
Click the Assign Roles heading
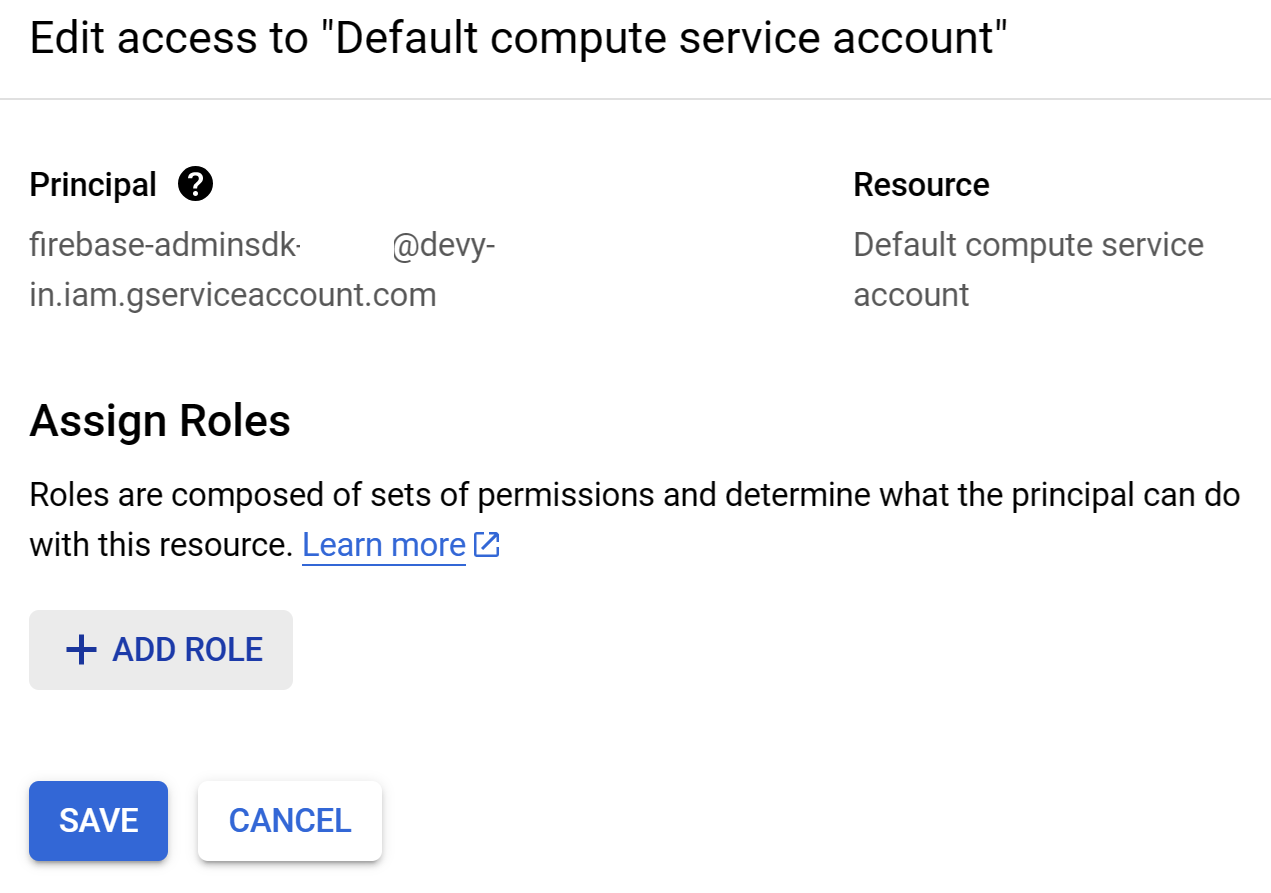point(160,421)
